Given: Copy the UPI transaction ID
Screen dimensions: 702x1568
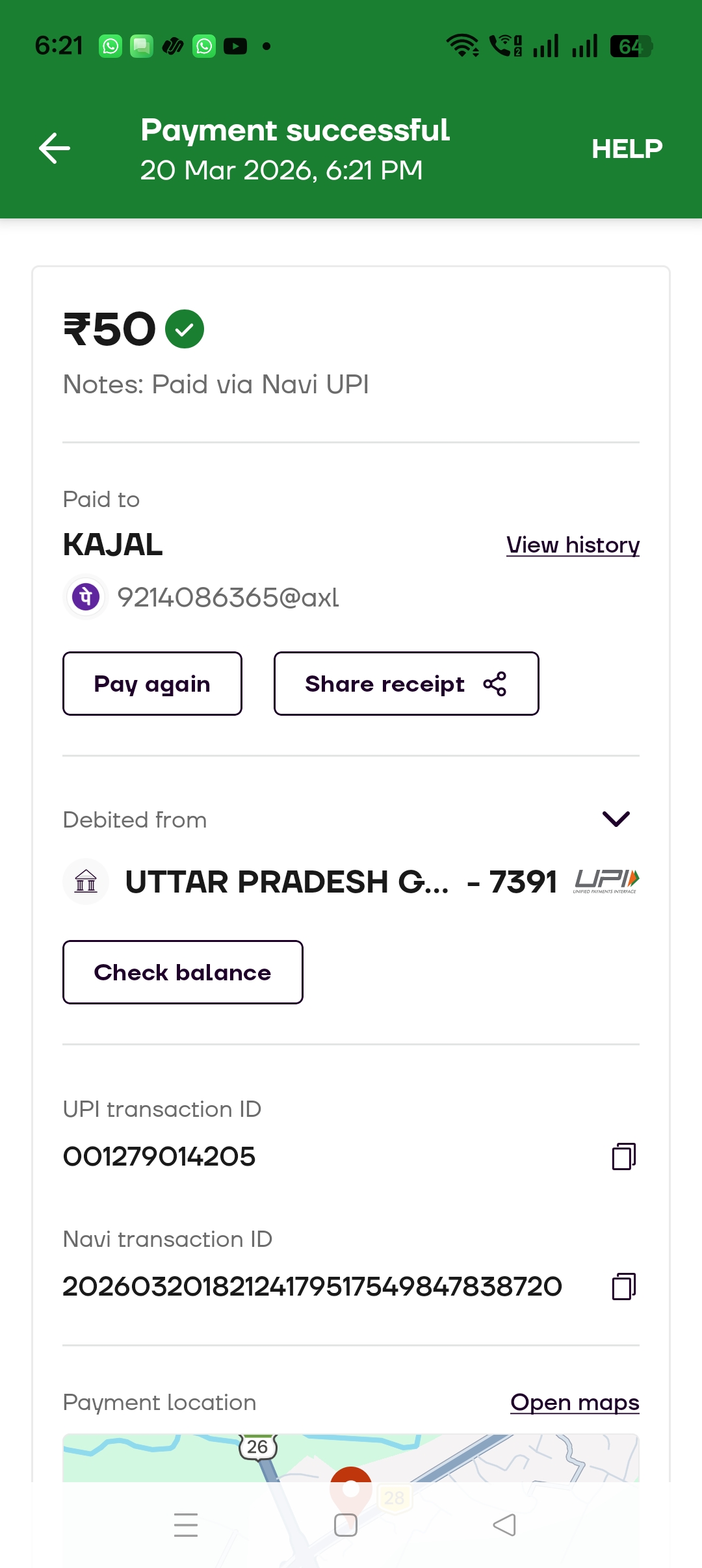Looking at the screenshot, I should (623, 1156).
